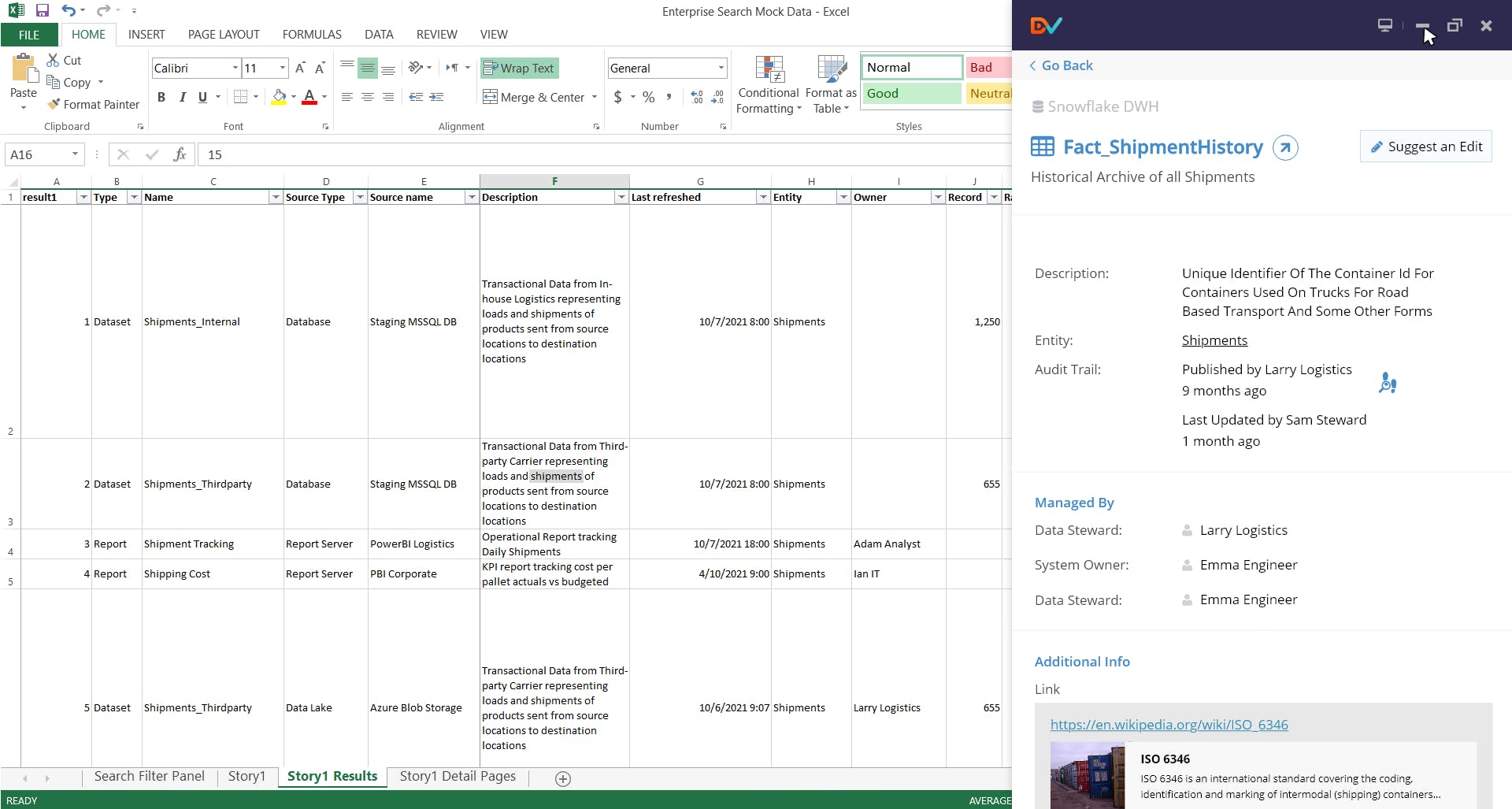The image size is (1512, 809).
Task: Click the Save icon in Excel title bar
Action: click(x=43, y=11)
